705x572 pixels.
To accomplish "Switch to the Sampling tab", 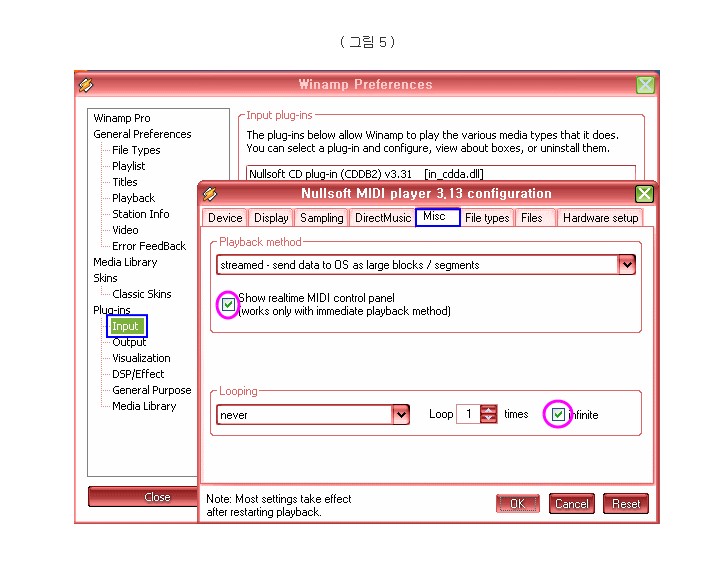I will [x=321, y=218].
